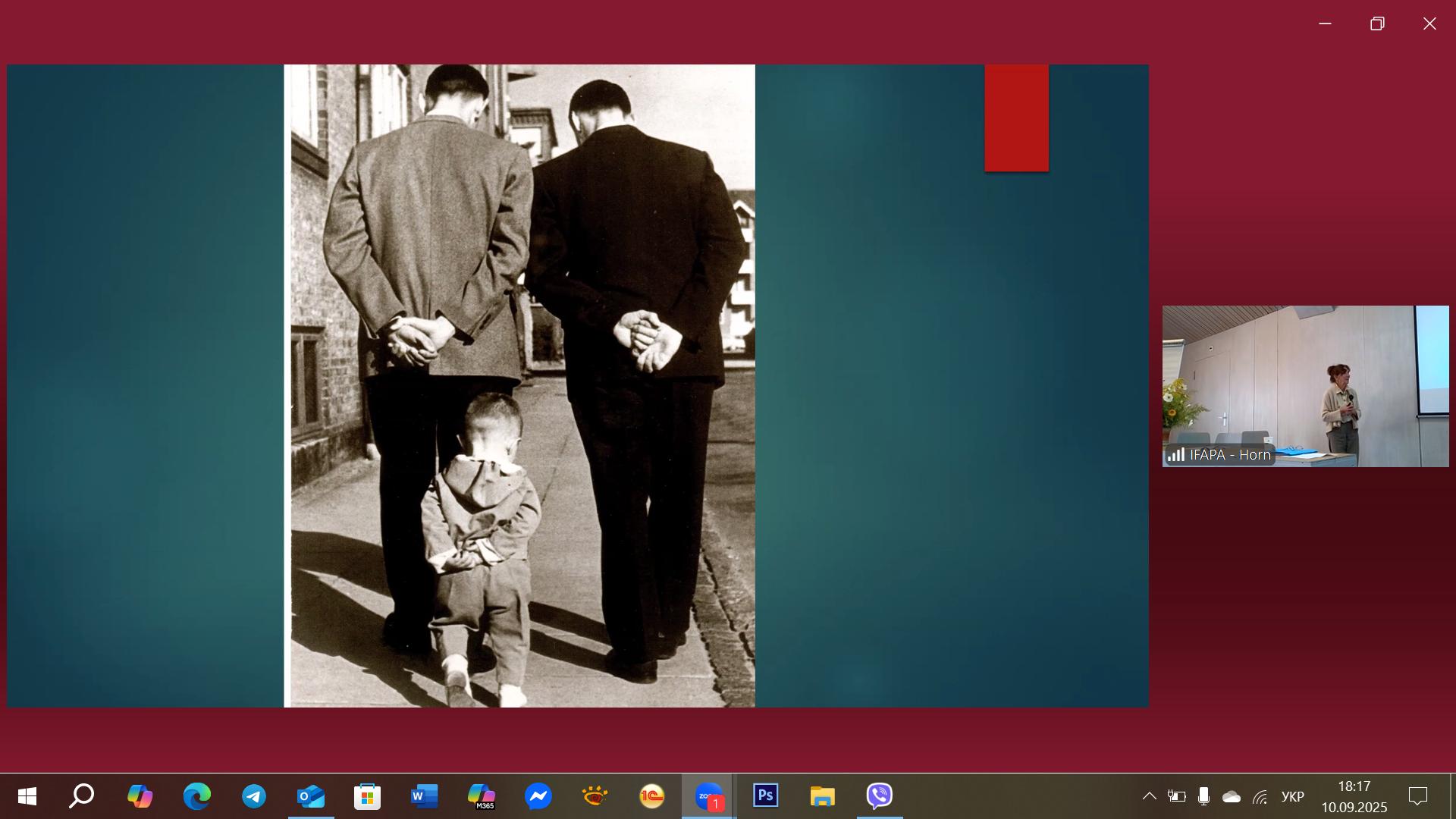This screenshot has height=819, width=1456.
Task: Click the microphone icon in the system tray
Action: (x=1203, y=796)
